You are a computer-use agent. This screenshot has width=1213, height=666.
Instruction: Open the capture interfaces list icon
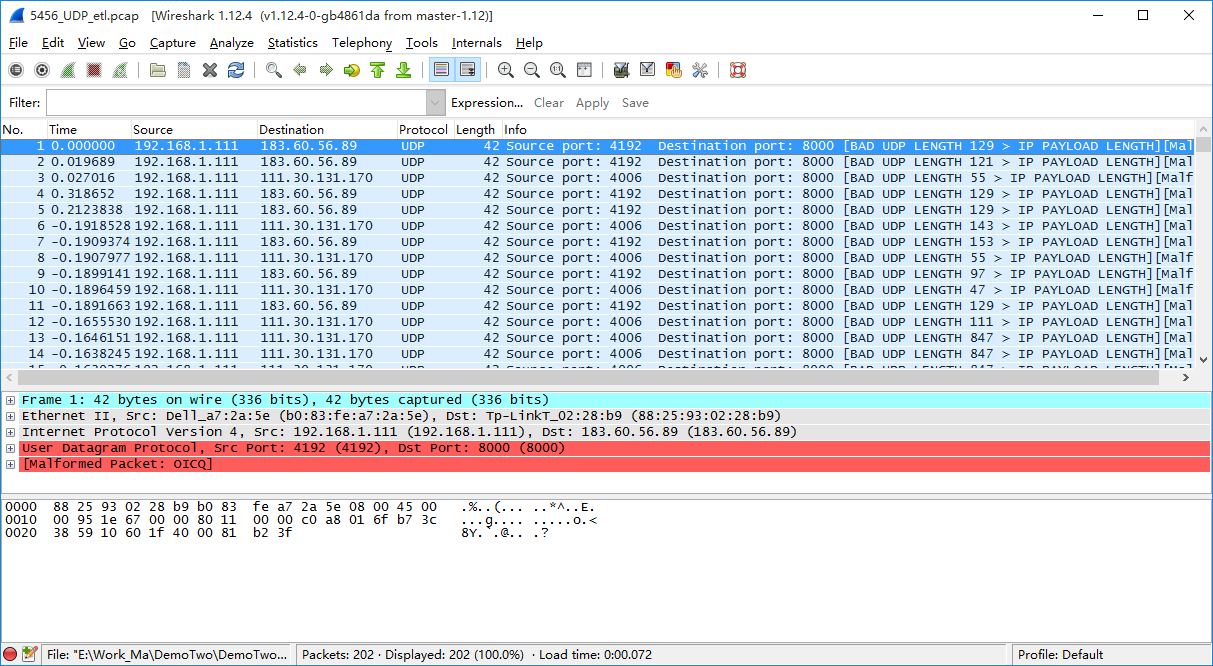coord(15,70)
